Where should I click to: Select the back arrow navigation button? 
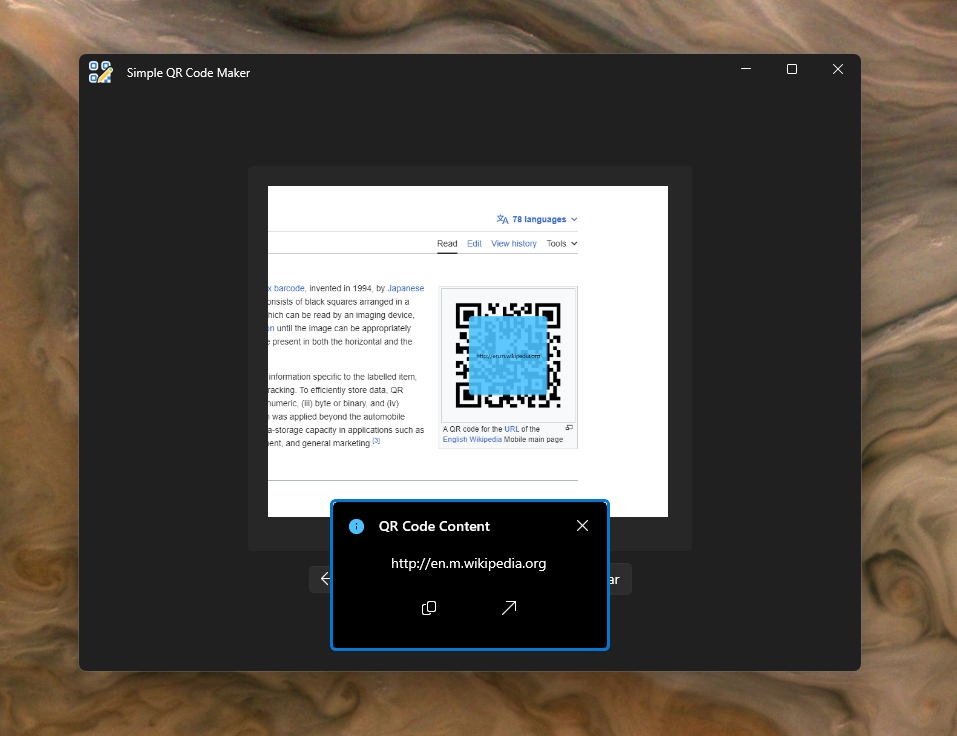click(x=325, y=578)
